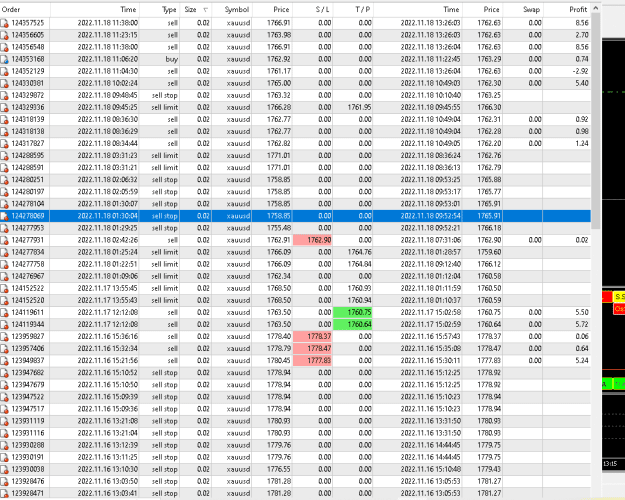
Task: Click the order icon for order 123947682
Action: tap(4, 373)
